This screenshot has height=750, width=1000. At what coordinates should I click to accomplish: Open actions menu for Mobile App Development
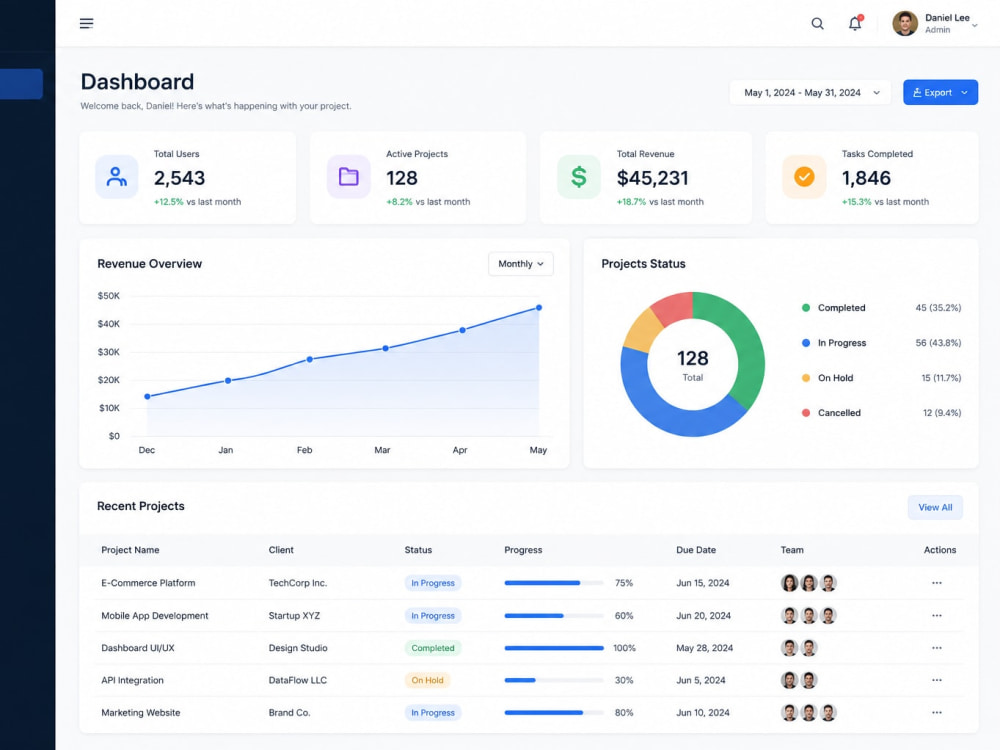pos(936,615)
